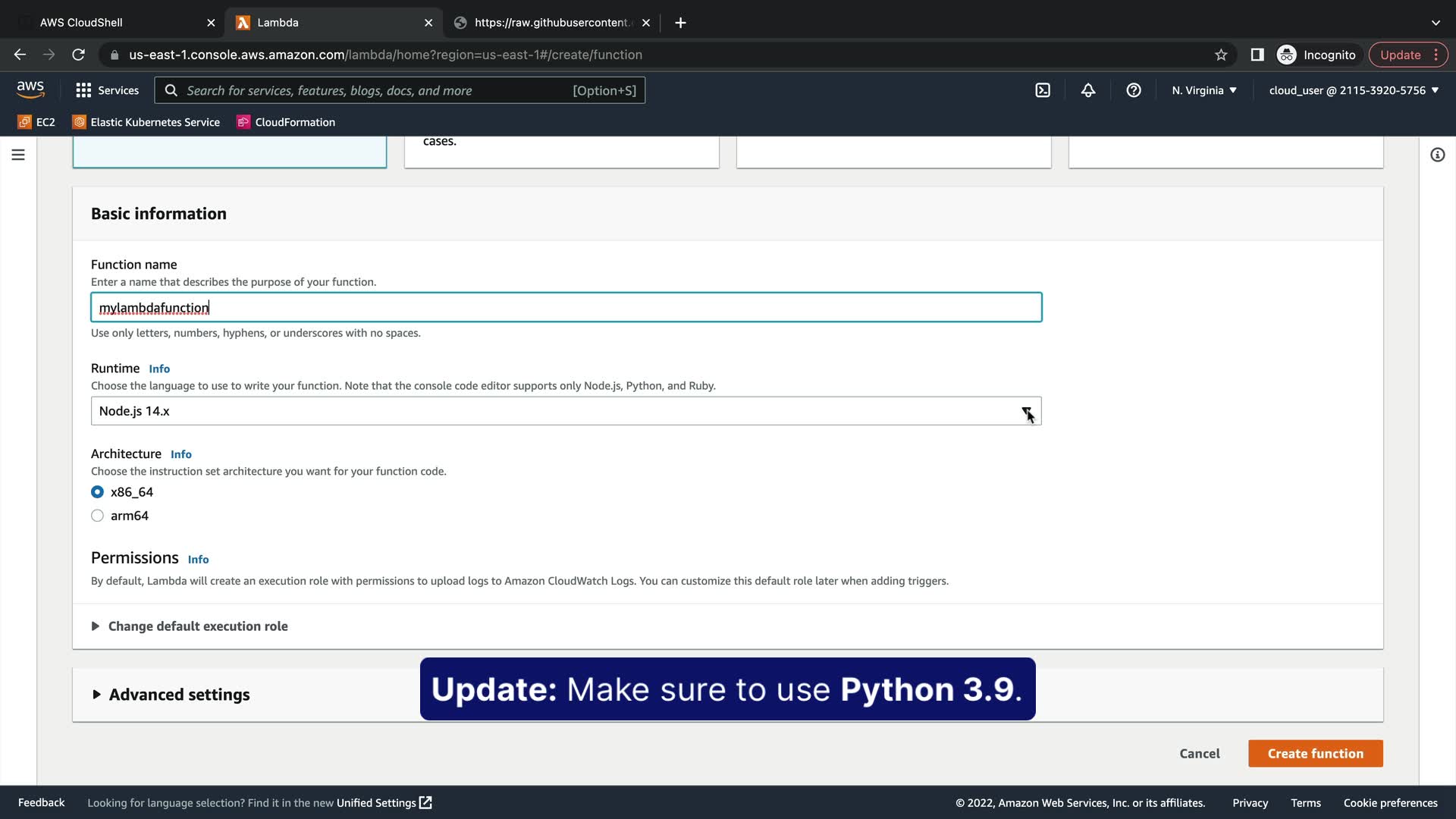The width and height of the screenshot is (1456, 819).
Task: Expand the Advanced settings section
Action: point(179,695)
